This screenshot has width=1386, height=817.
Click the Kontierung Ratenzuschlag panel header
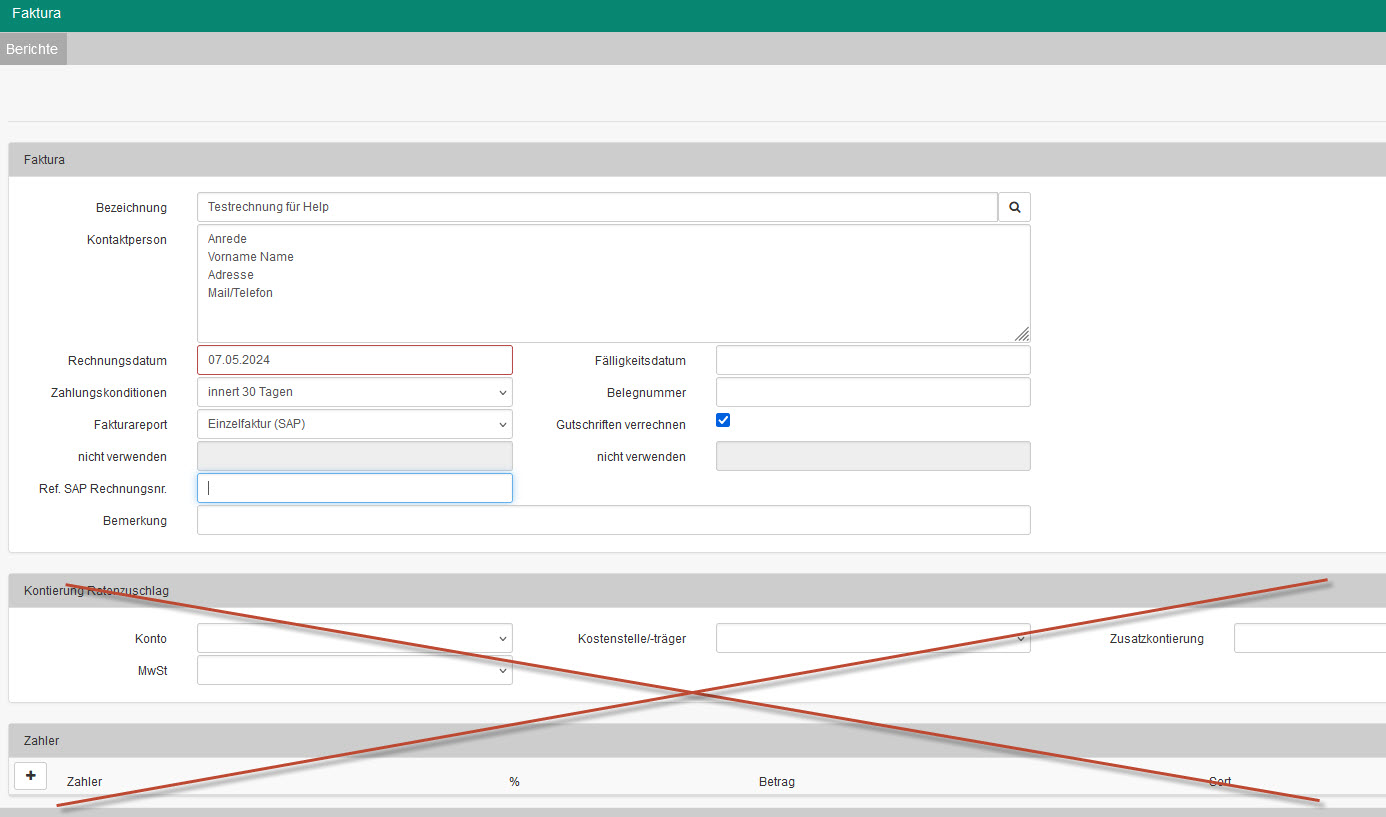point(697,590)
